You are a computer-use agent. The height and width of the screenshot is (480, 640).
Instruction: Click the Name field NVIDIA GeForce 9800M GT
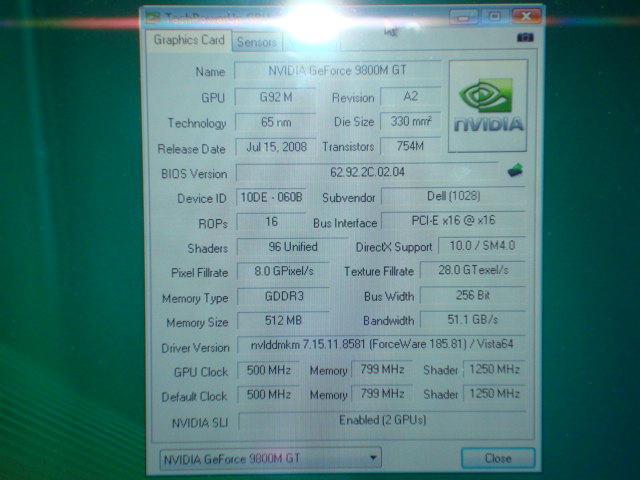tap(338, 71)
